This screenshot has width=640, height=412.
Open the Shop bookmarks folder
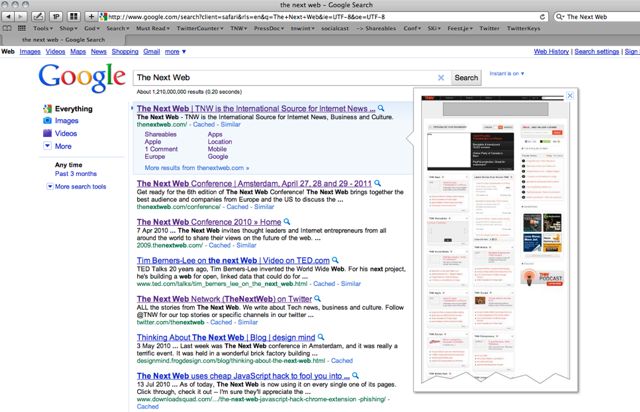point(68,28)
